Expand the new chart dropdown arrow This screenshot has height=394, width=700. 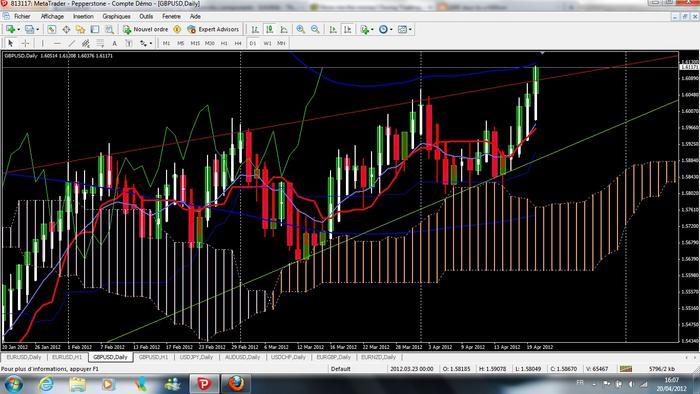tap(18, 29)
